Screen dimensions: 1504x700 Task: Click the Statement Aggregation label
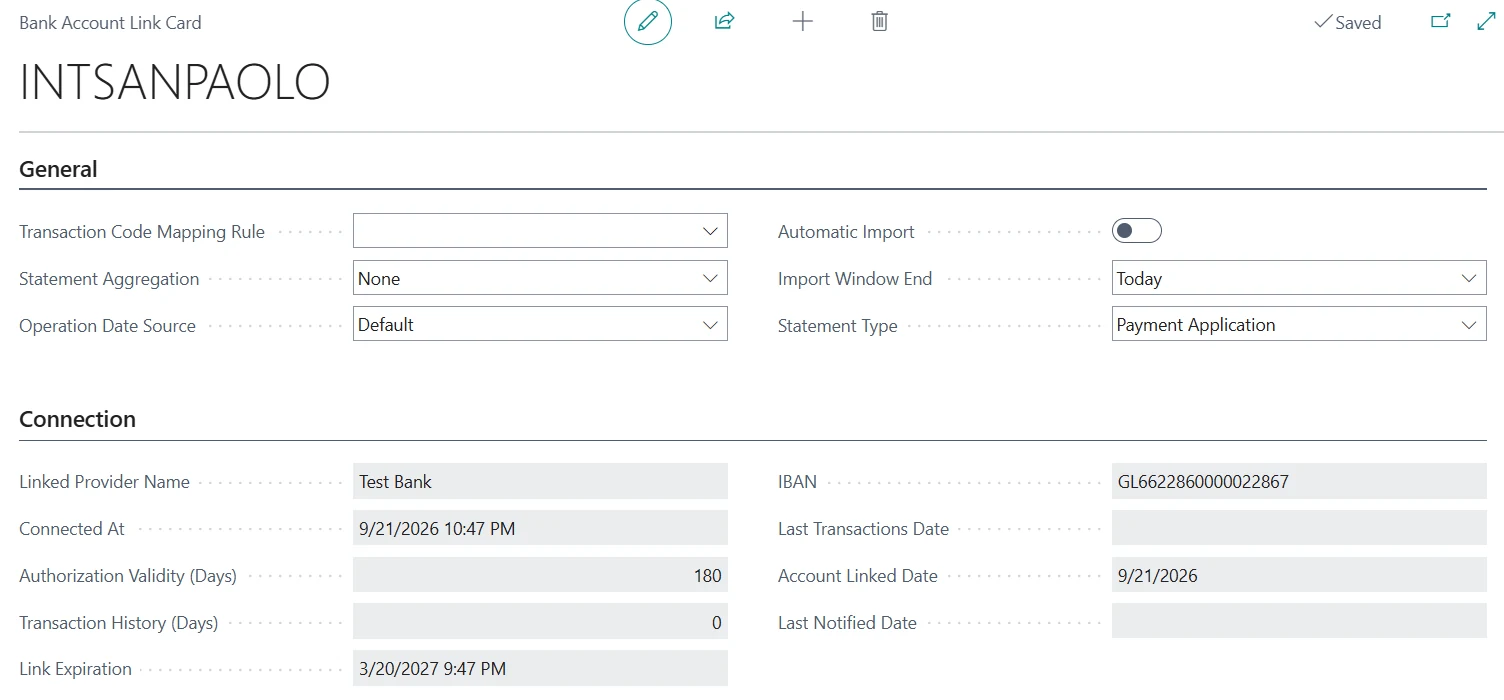tap(109, 279)
